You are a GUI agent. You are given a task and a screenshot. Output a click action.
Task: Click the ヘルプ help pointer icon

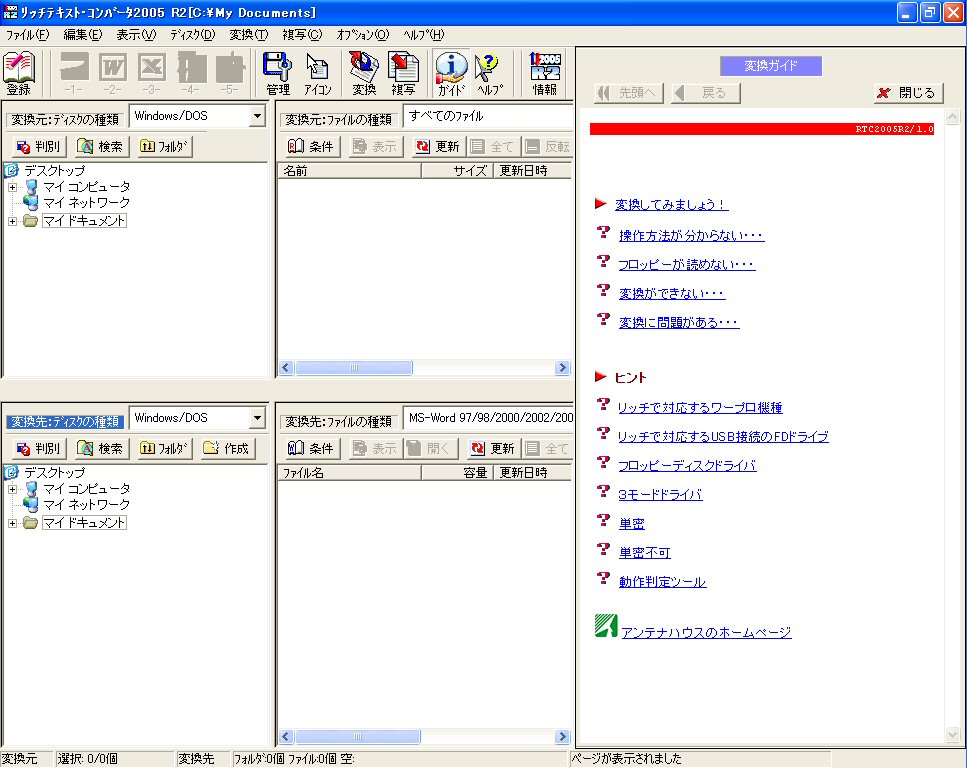pos(490,73)
